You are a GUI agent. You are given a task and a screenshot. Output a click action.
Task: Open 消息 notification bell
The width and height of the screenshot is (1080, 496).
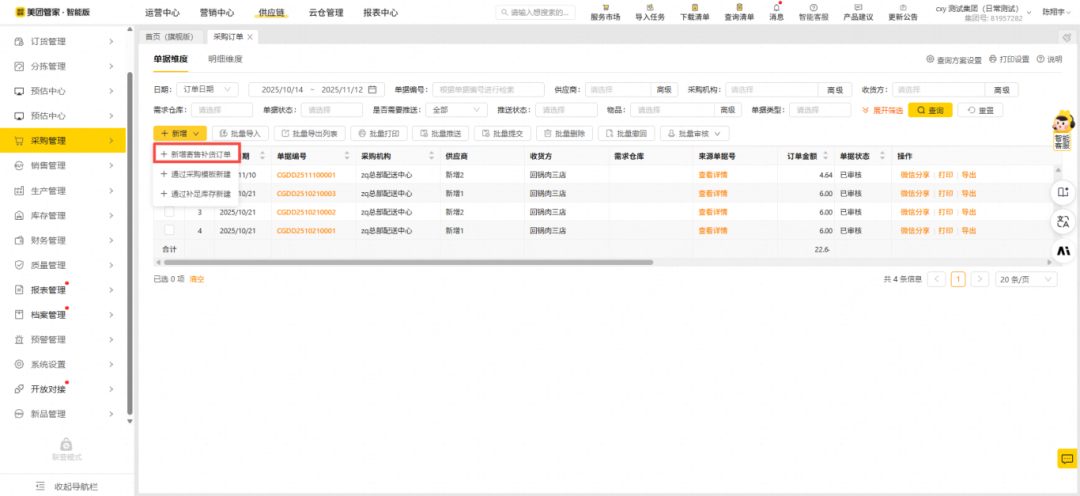(x=776, y=8)
